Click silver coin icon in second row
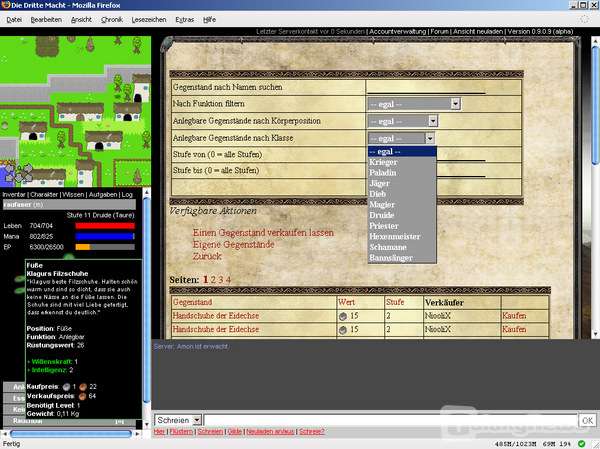 (x=343, y=330)
